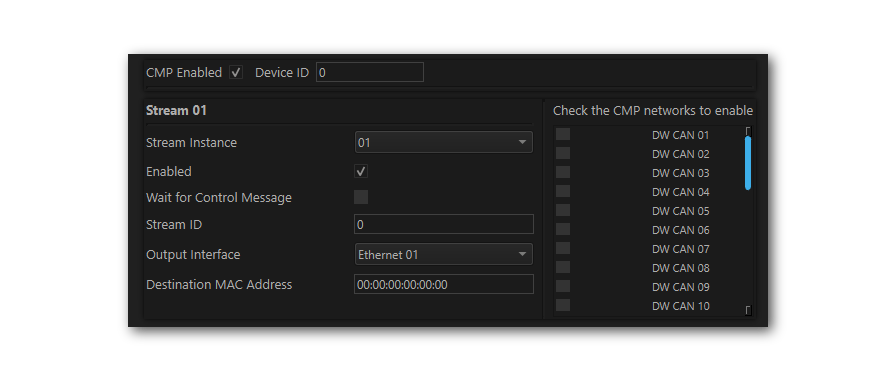Image resolution: width=896 pixels, height=381 pixels.
Task: Enable Wait for Control Message checkbox
Action: 361,198
